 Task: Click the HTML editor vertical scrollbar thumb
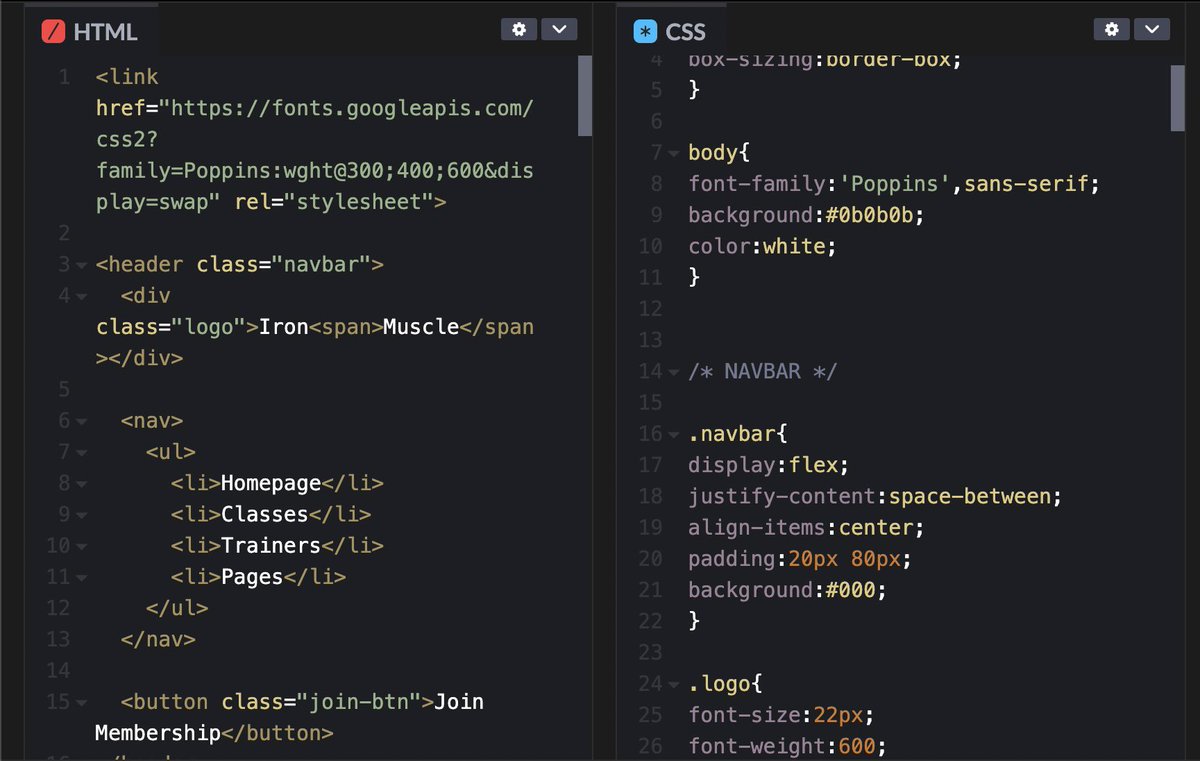point(584,95)
